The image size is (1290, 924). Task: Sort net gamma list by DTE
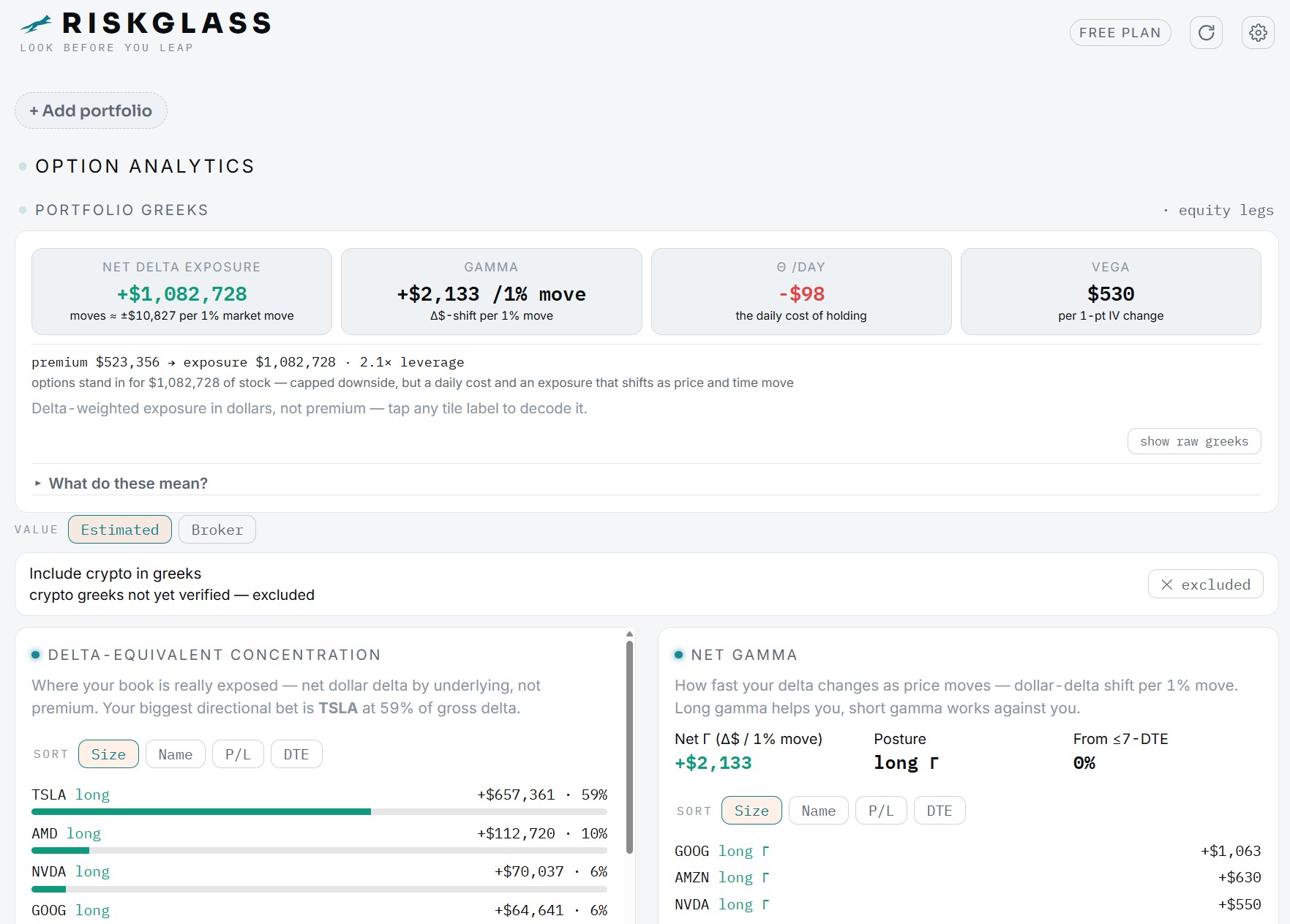(x=940, y=811)
